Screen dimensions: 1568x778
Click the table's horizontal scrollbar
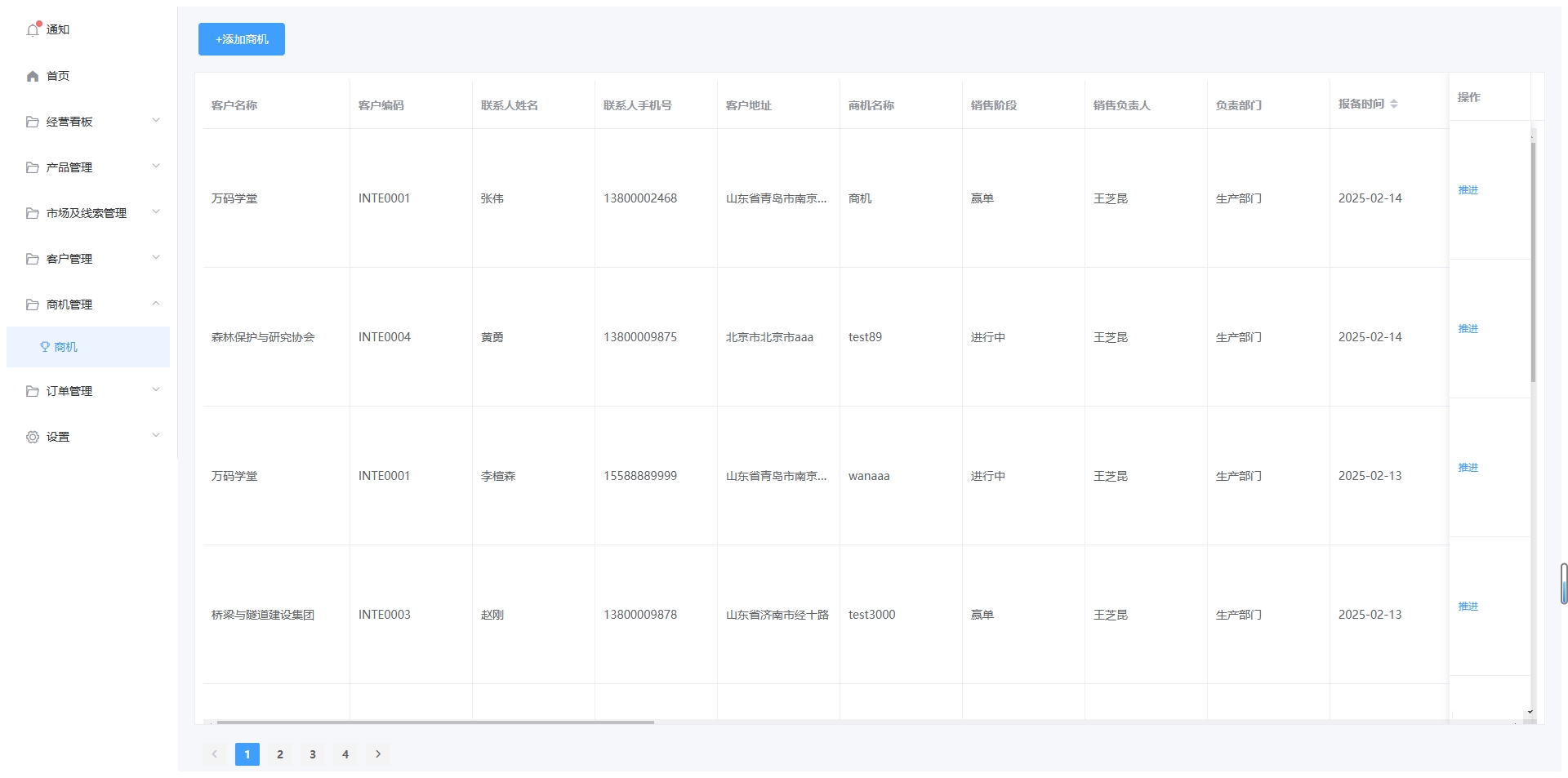tap(434, 722)
